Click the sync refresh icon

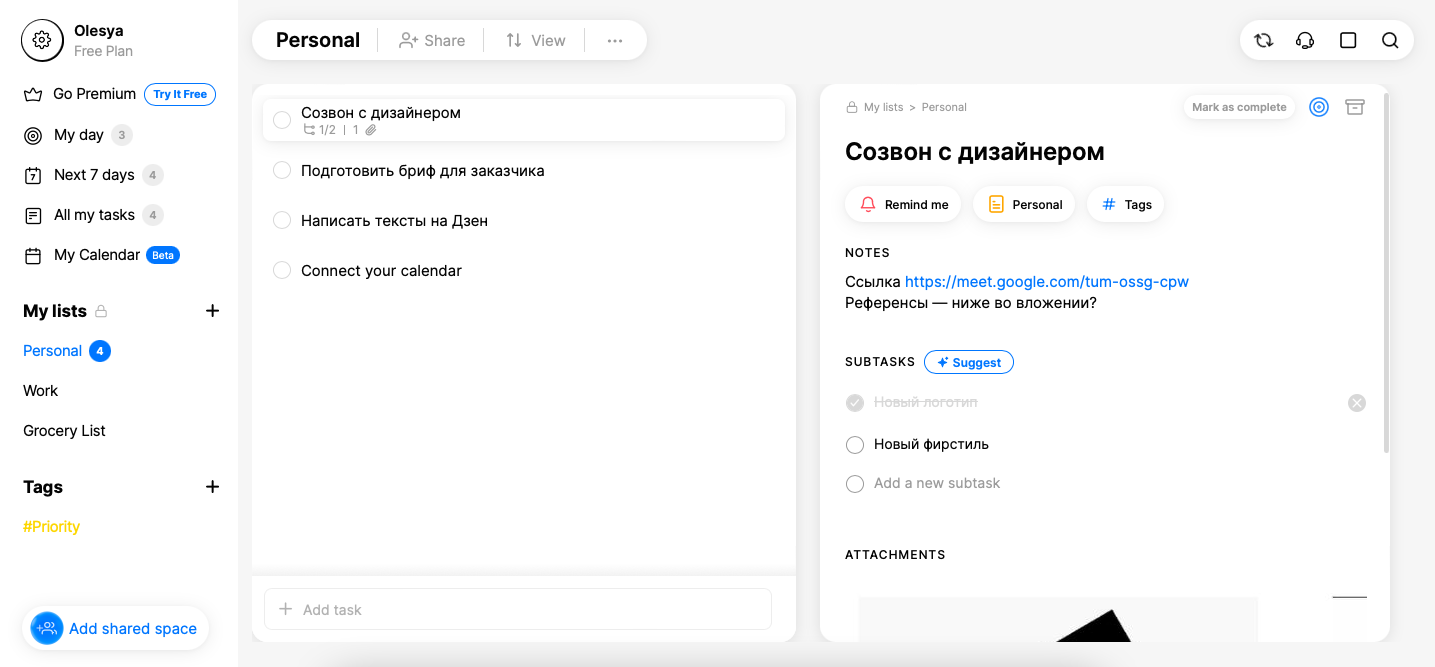(1264, 40)
